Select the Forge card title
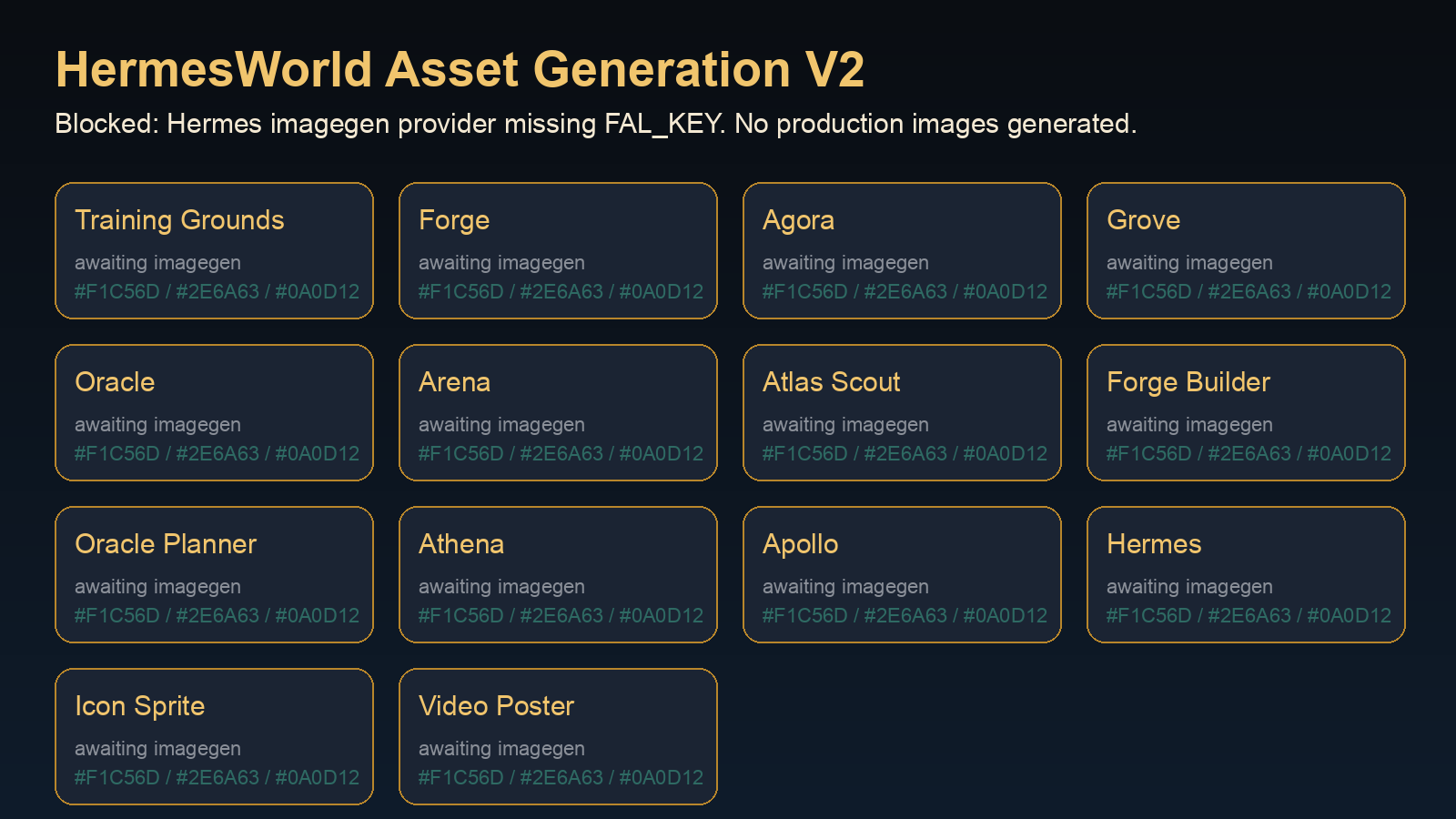Screen dimensions: 1456x819 (x=454, y=221)
